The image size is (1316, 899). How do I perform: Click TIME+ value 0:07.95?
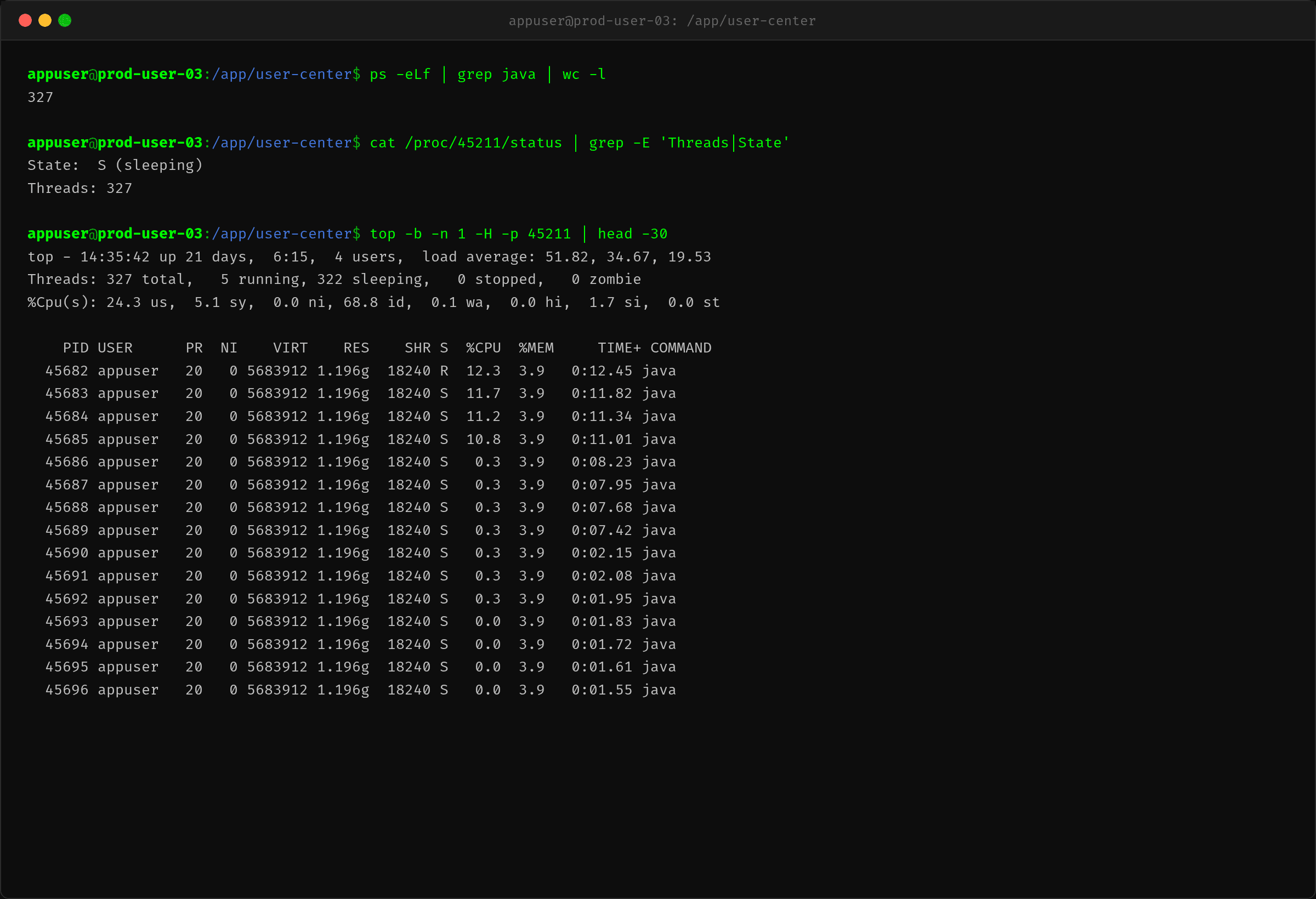(x=602, y=485)
